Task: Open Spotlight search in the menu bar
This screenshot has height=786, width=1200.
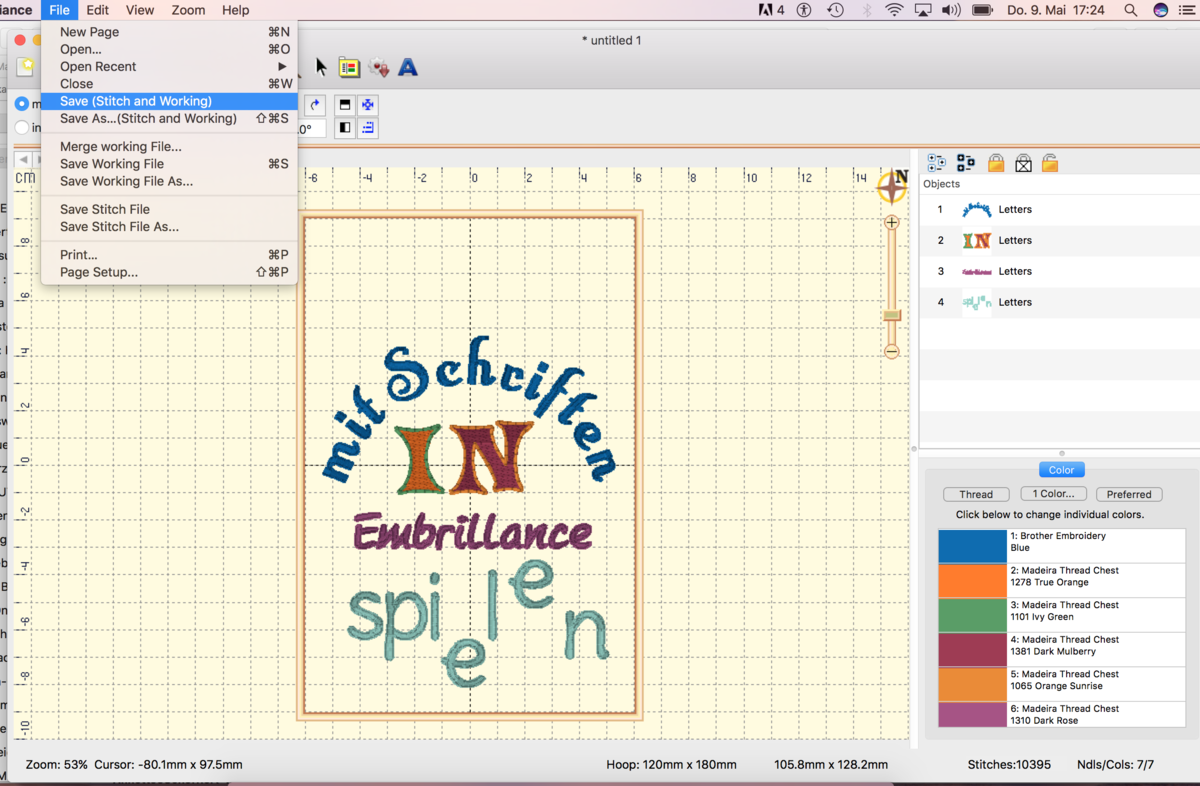Action: (x=1131, y=10)
